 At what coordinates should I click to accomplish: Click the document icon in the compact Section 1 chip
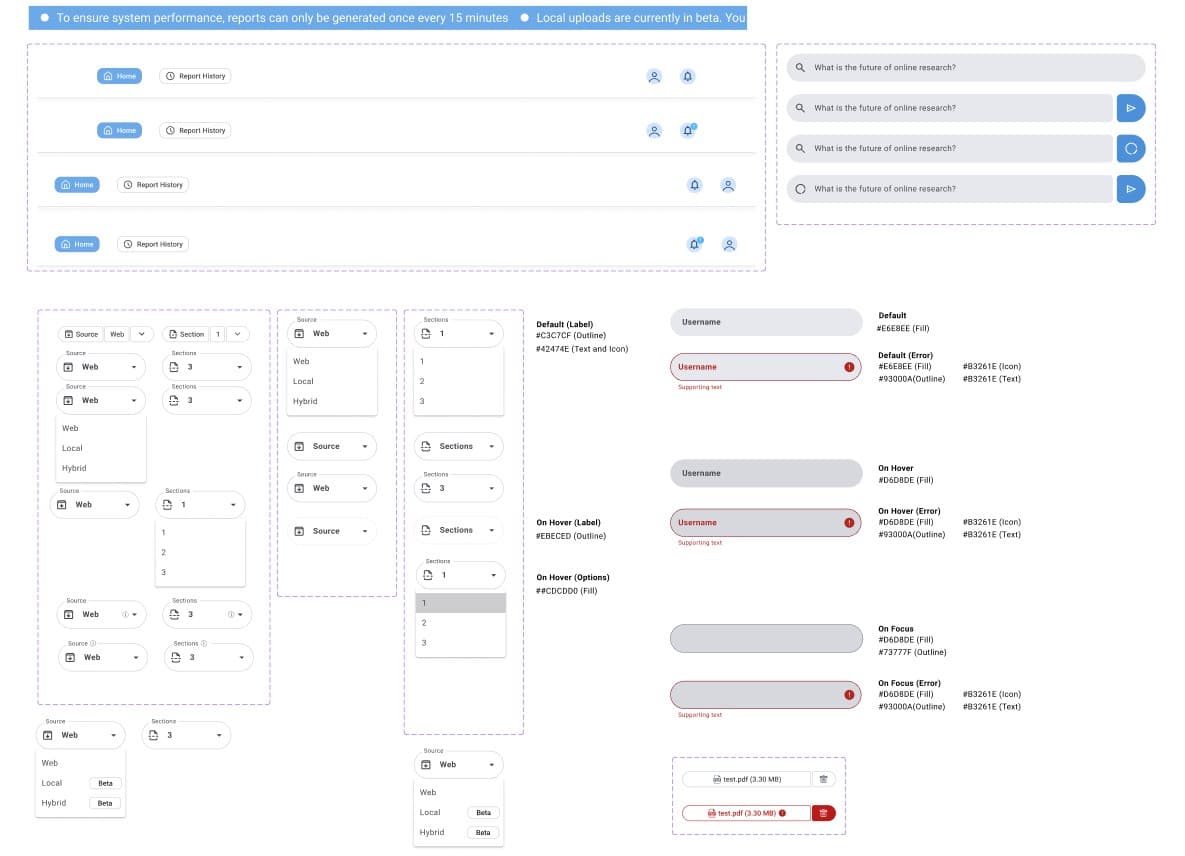[173, 334]
